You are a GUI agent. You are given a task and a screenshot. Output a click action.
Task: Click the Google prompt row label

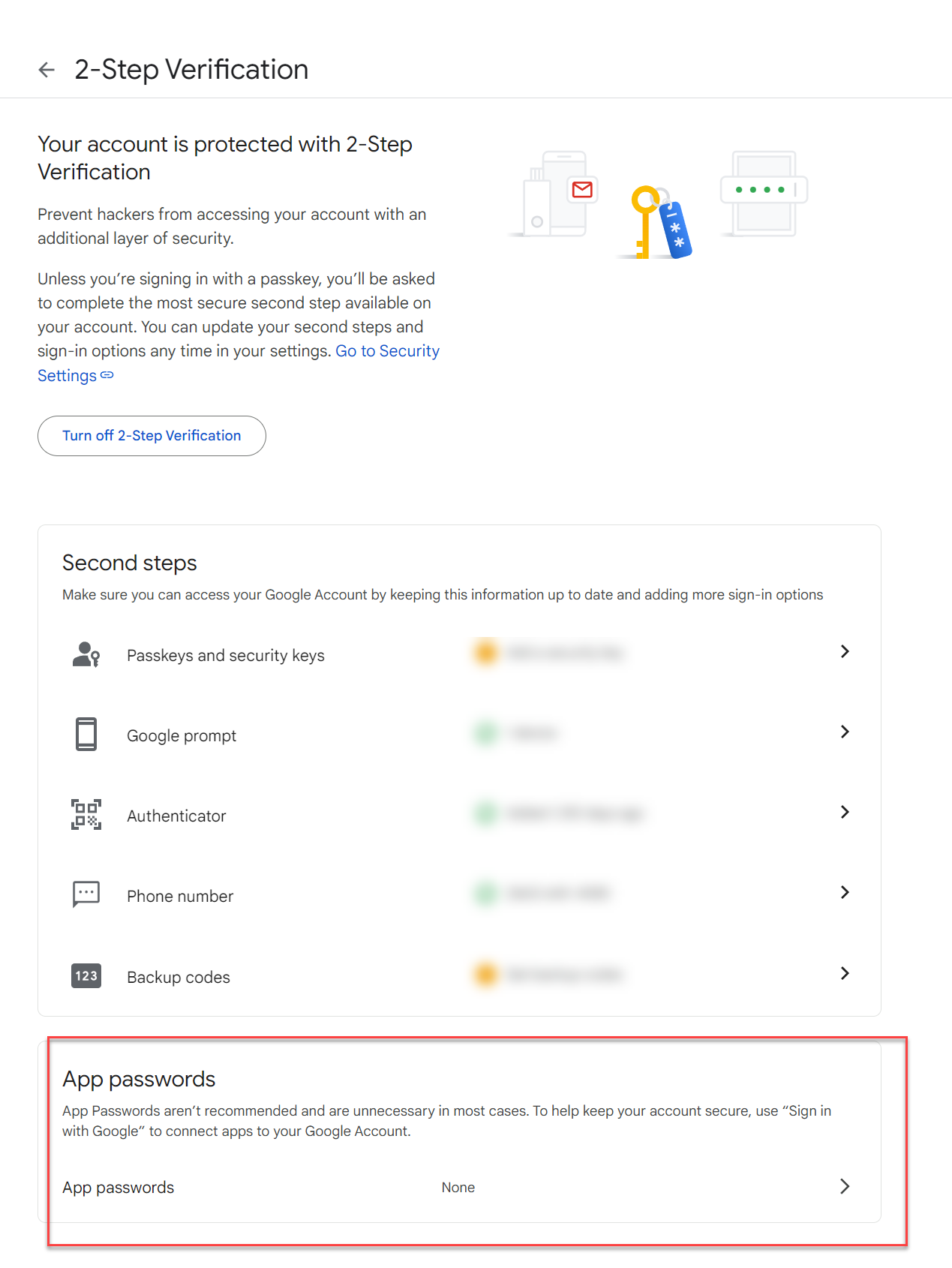tap(182, 735)
